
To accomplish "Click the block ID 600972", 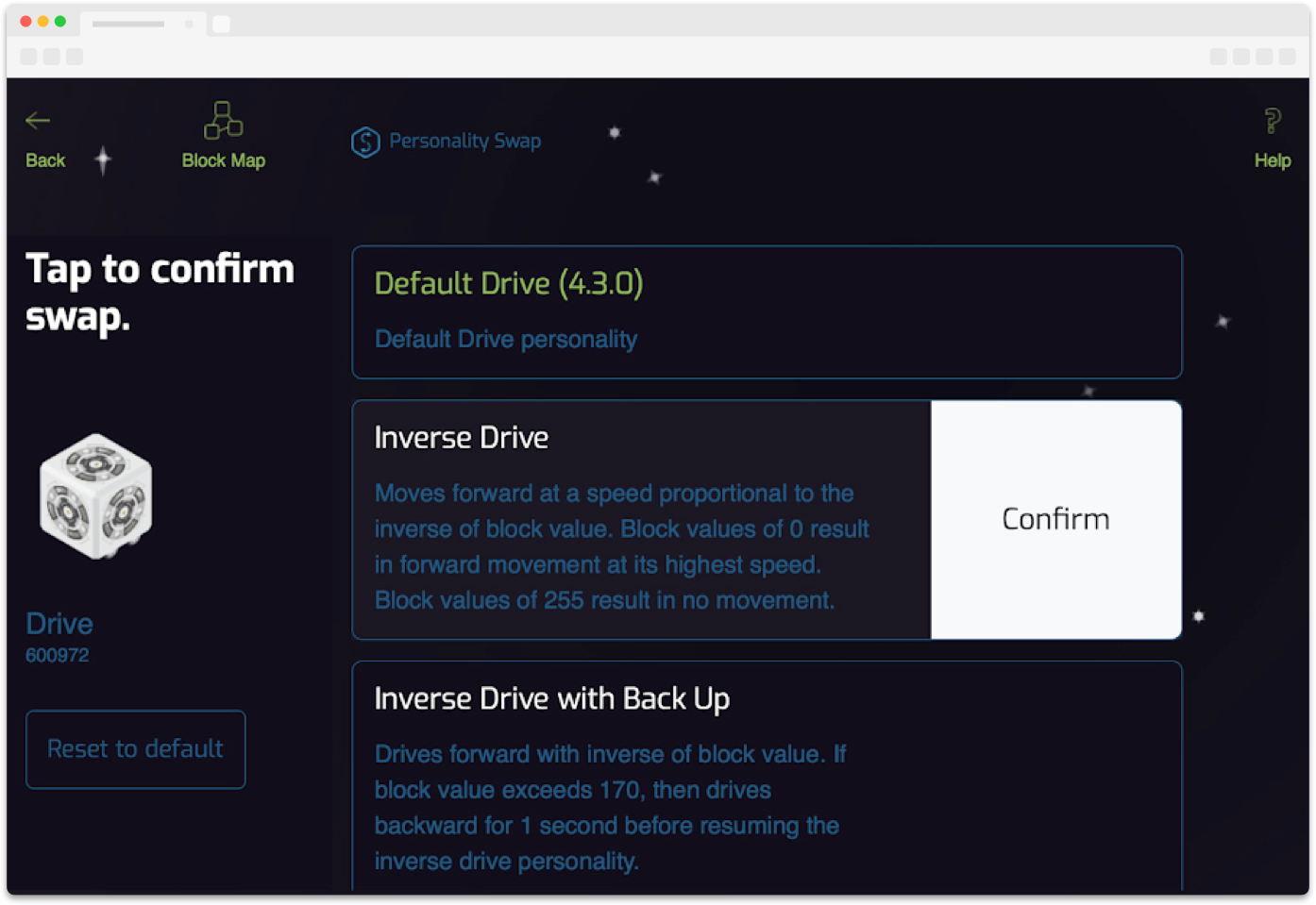I will [x=58, y=655].
